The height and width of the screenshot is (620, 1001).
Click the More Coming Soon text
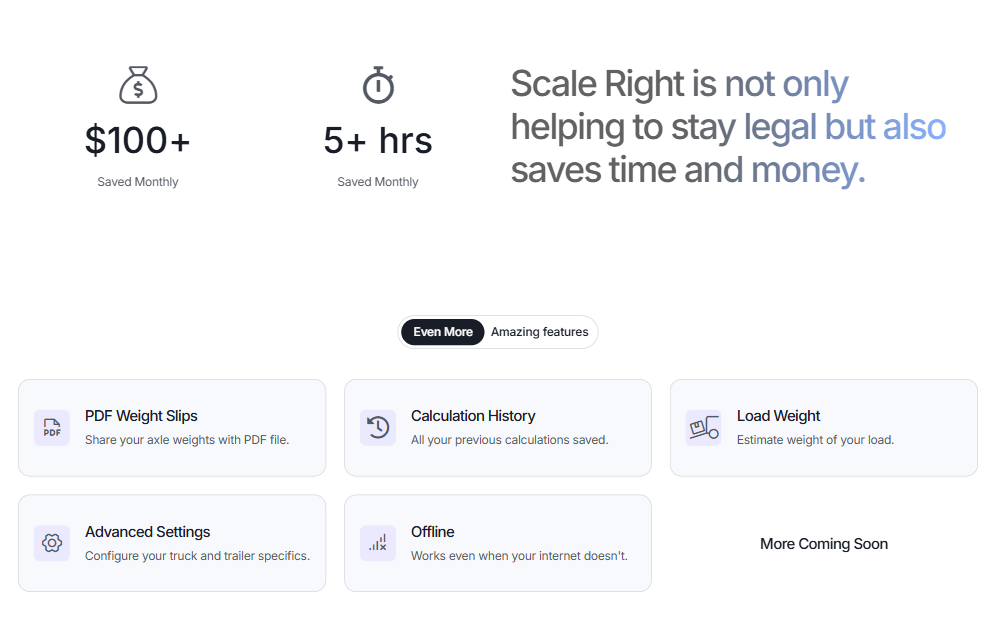point(823,543)
